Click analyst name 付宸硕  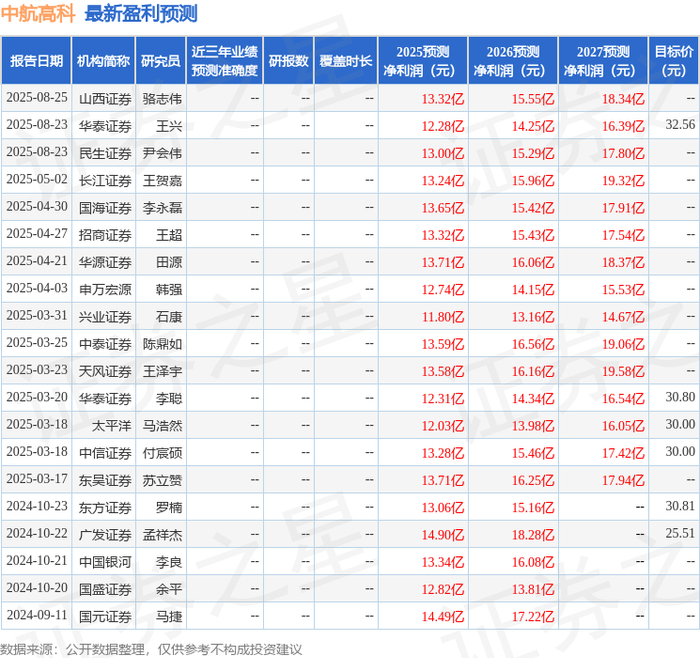pyautogui.click(x=162, y=453)
